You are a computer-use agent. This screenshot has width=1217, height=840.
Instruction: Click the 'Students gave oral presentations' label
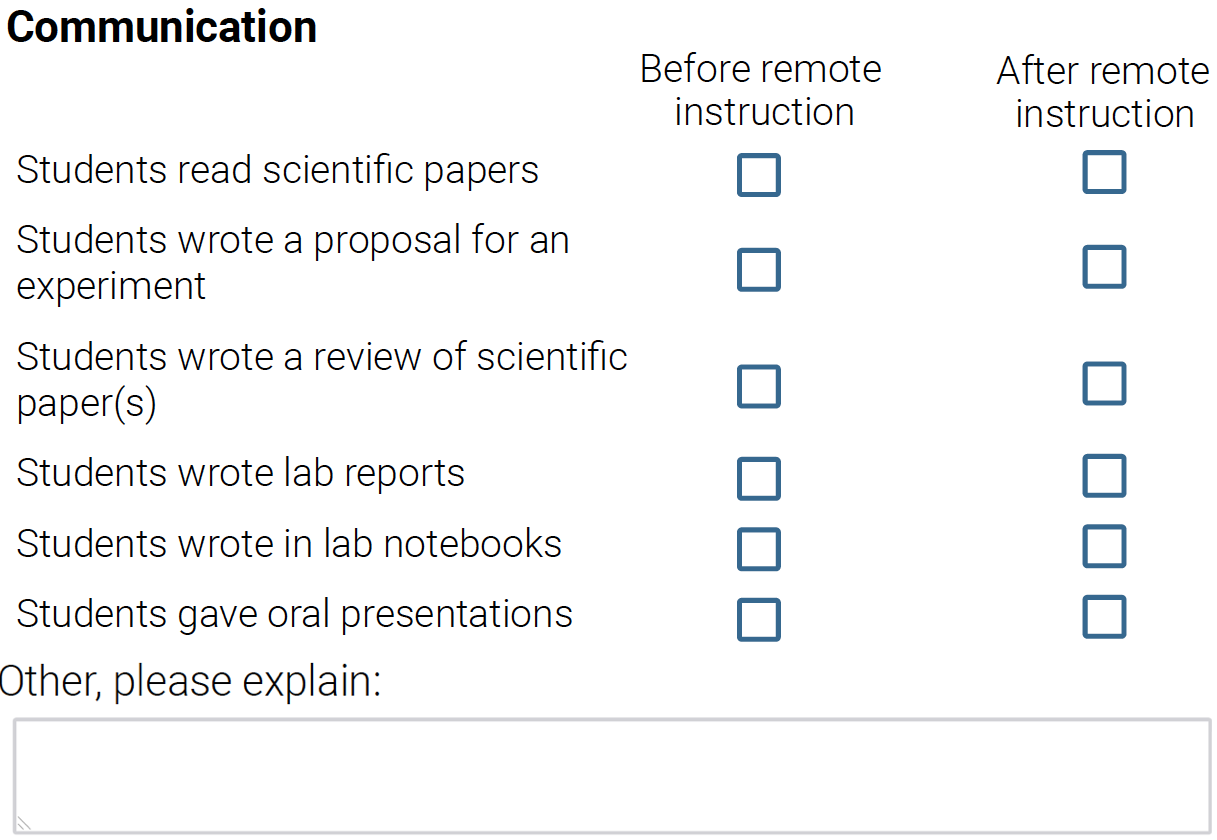(x=294, y=614)
